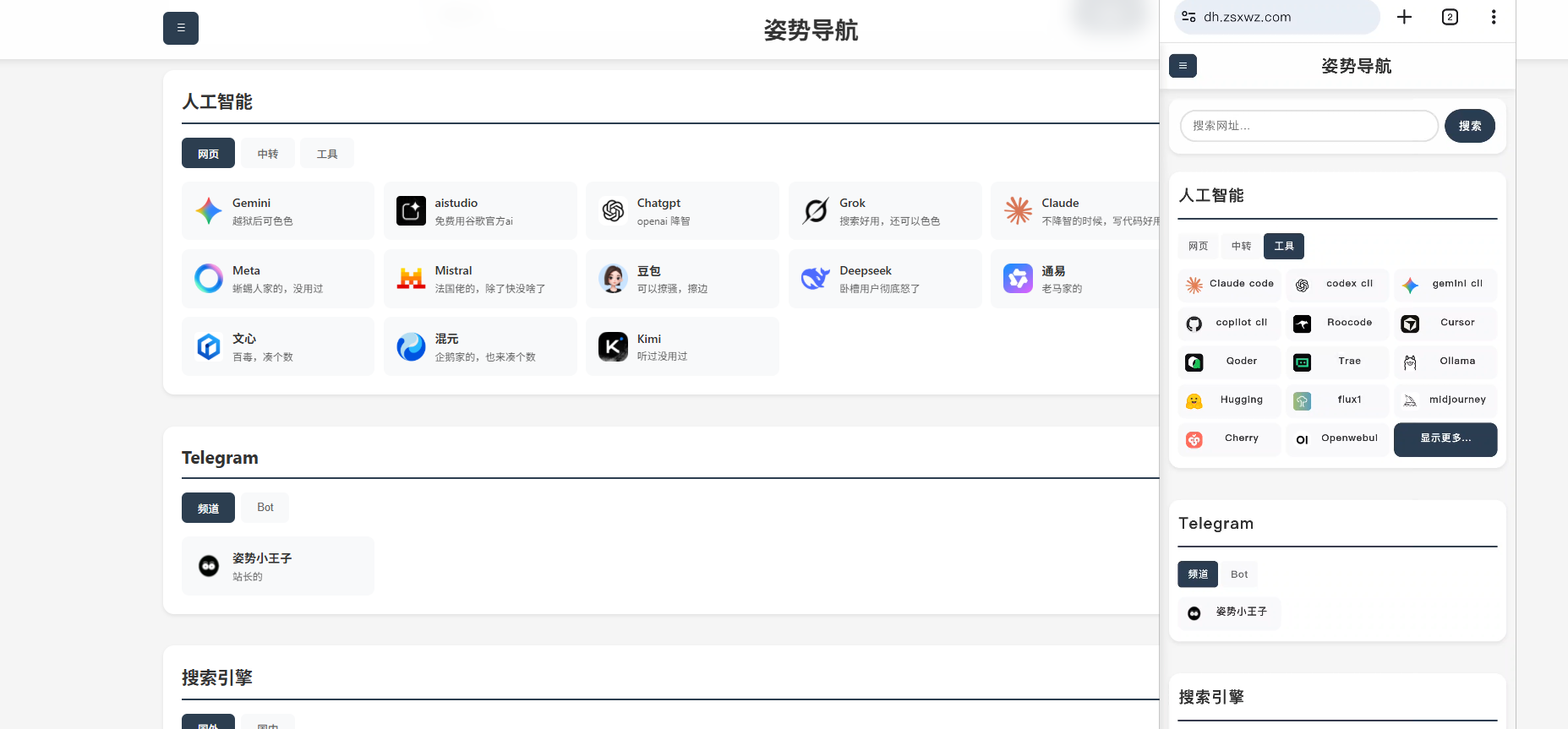This screenshot has width=1568, height=729.
Task: Open the browser three-dot menu
Action: click(x=1494, y=17)
